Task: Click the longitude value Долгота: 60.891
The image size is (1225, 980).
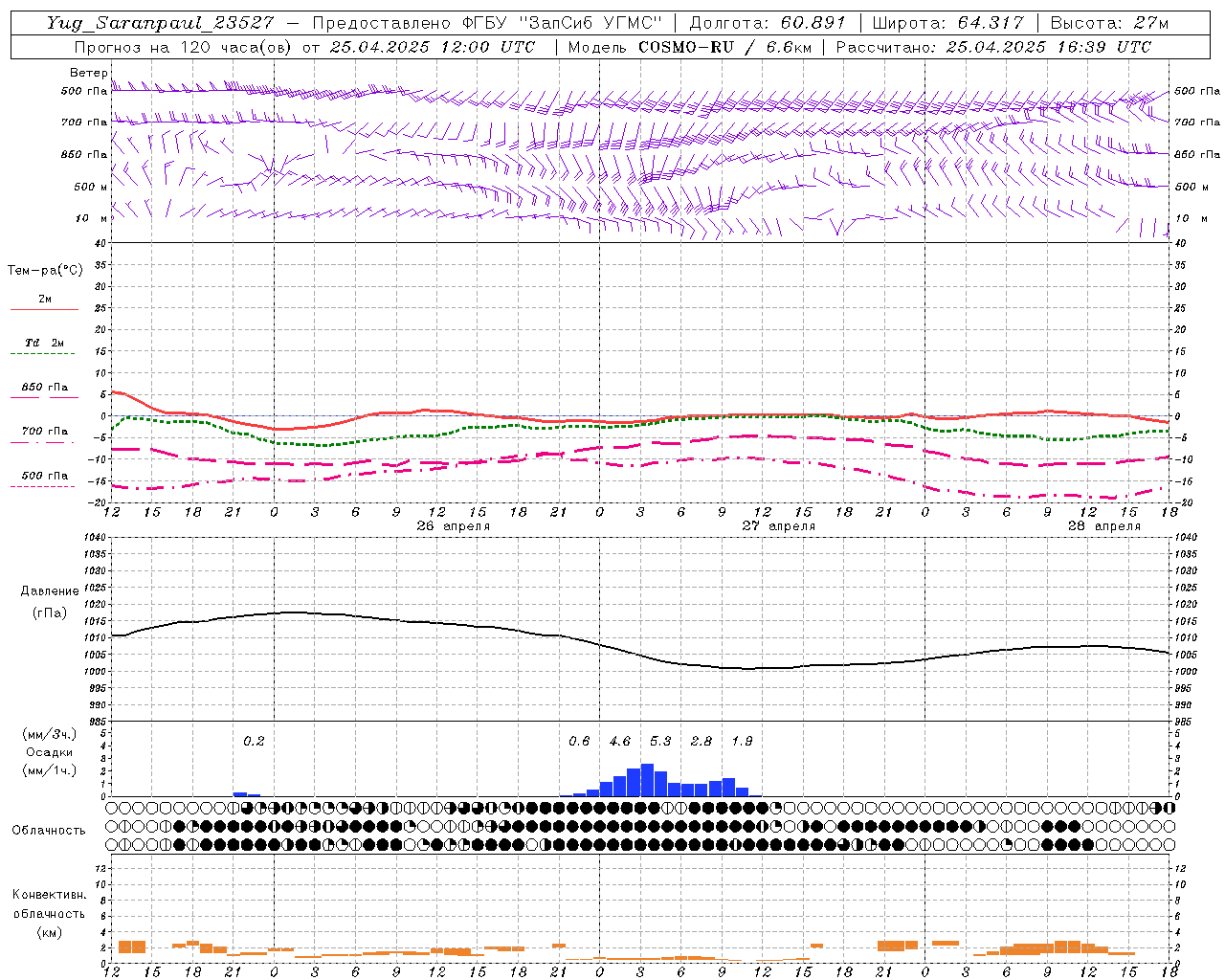Action: [x=768, y=23]
